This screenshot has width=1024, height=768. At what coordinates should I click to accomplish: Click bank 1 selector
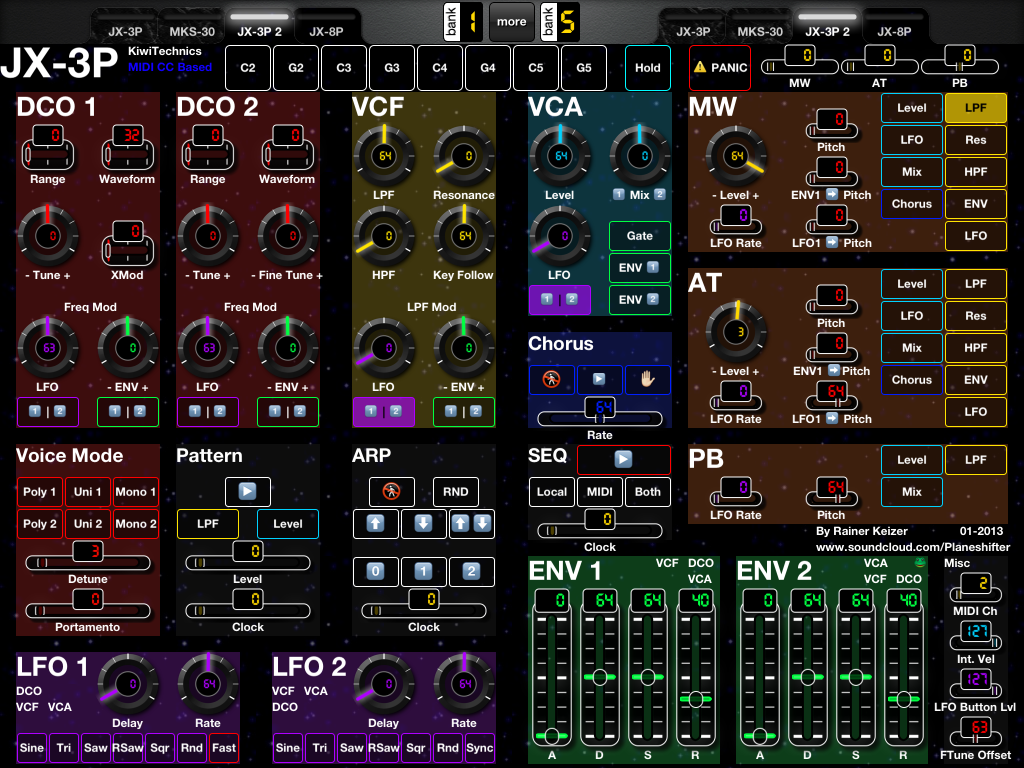tap(463, 22)
